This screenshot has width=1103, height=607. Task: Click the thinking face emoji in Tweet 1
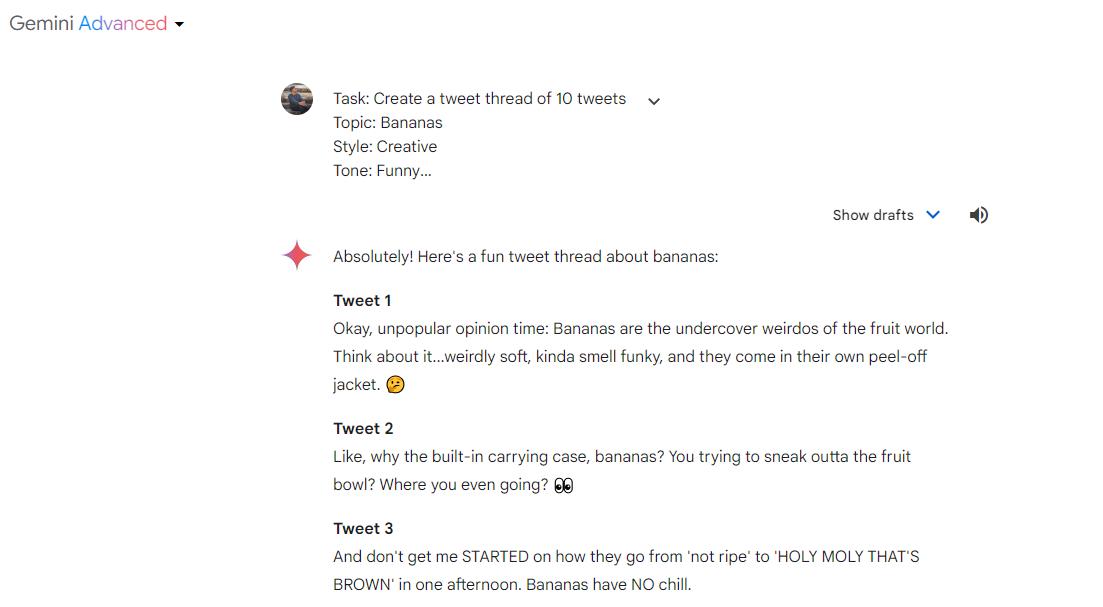396,385
